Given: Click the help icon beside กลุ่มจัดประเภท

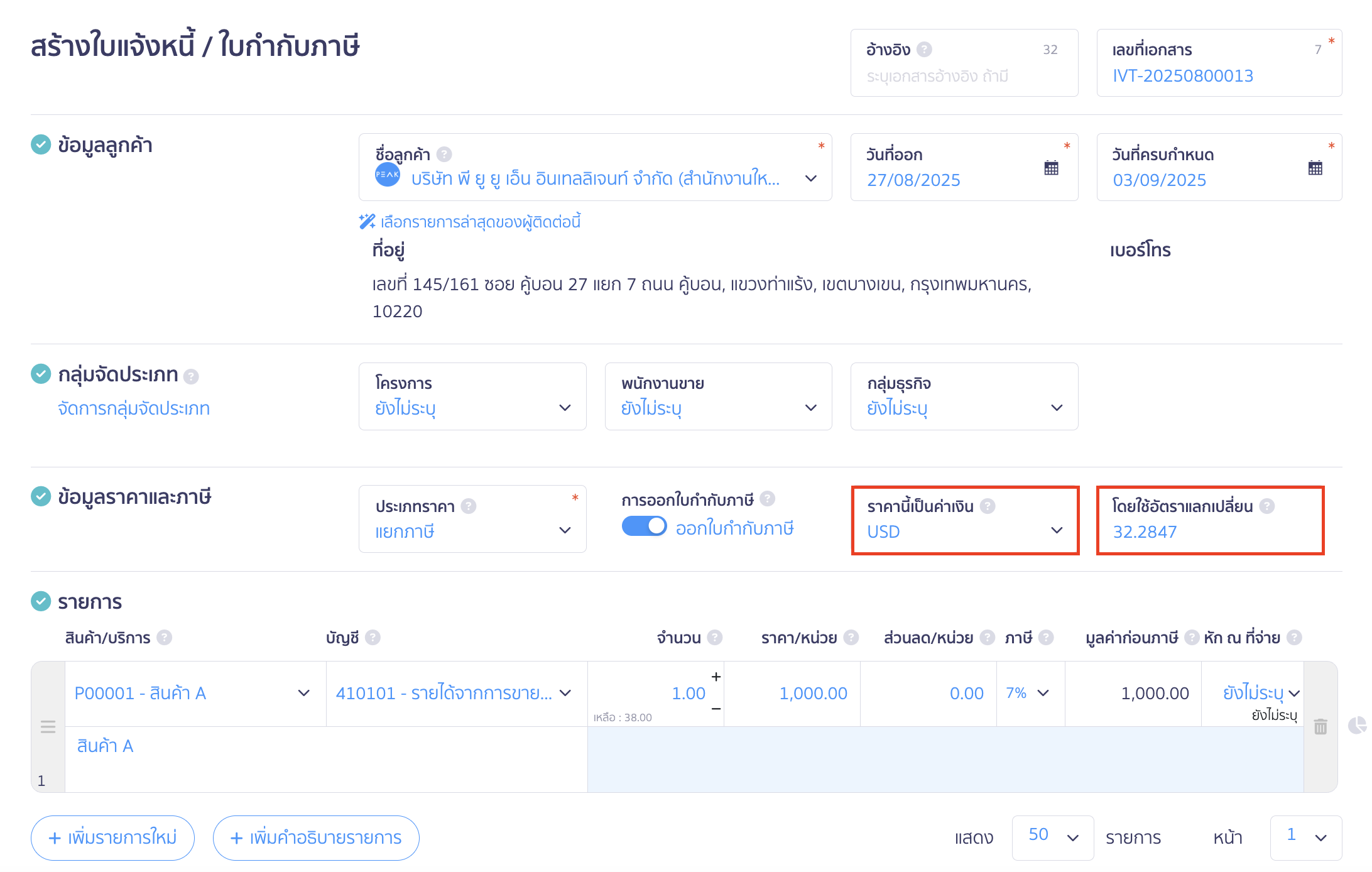Looking at the screenshot, I should pos(191,376).
